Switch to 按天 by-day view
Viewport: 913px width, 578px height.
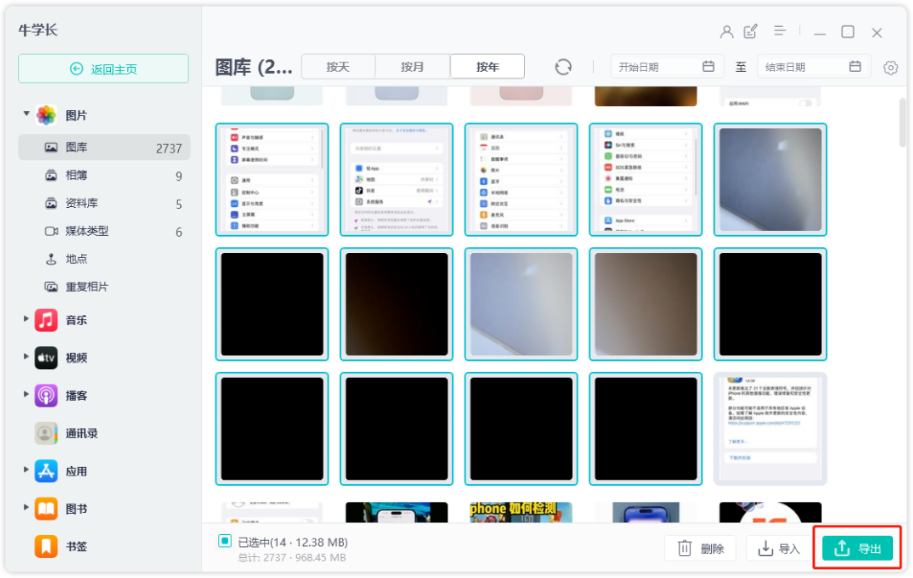point(338,66)
